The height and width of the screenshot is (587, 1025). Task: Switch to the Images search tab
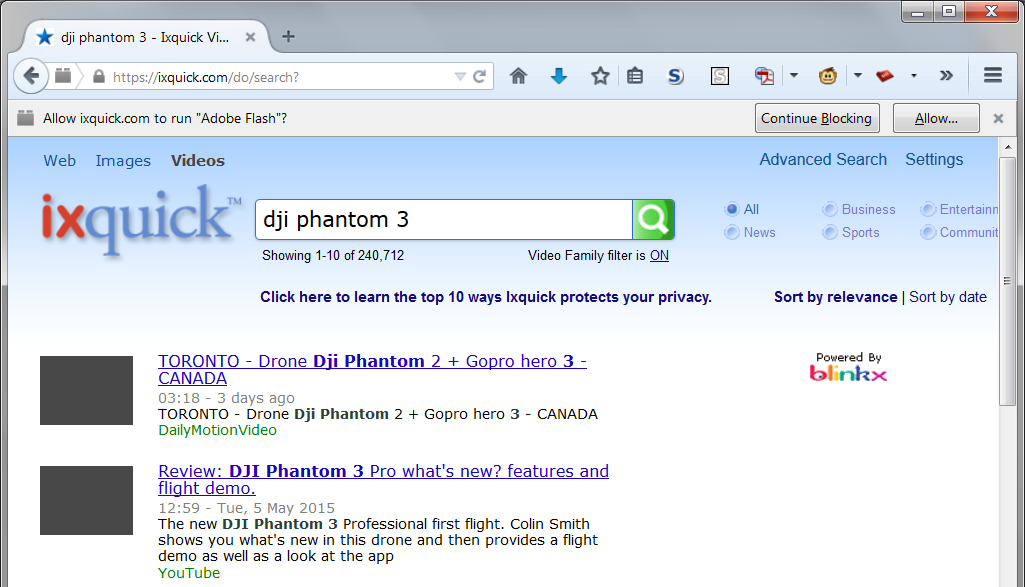(123, 160)
